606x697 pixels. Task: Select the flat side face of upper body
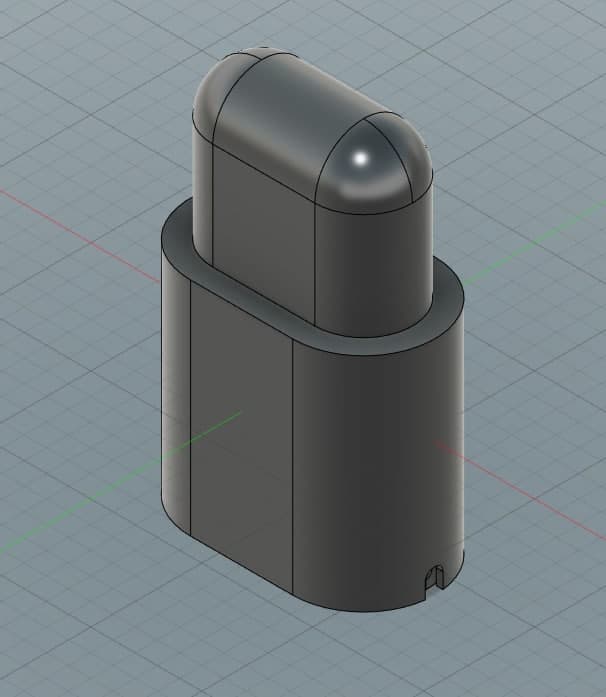click(x=264, y=234)
